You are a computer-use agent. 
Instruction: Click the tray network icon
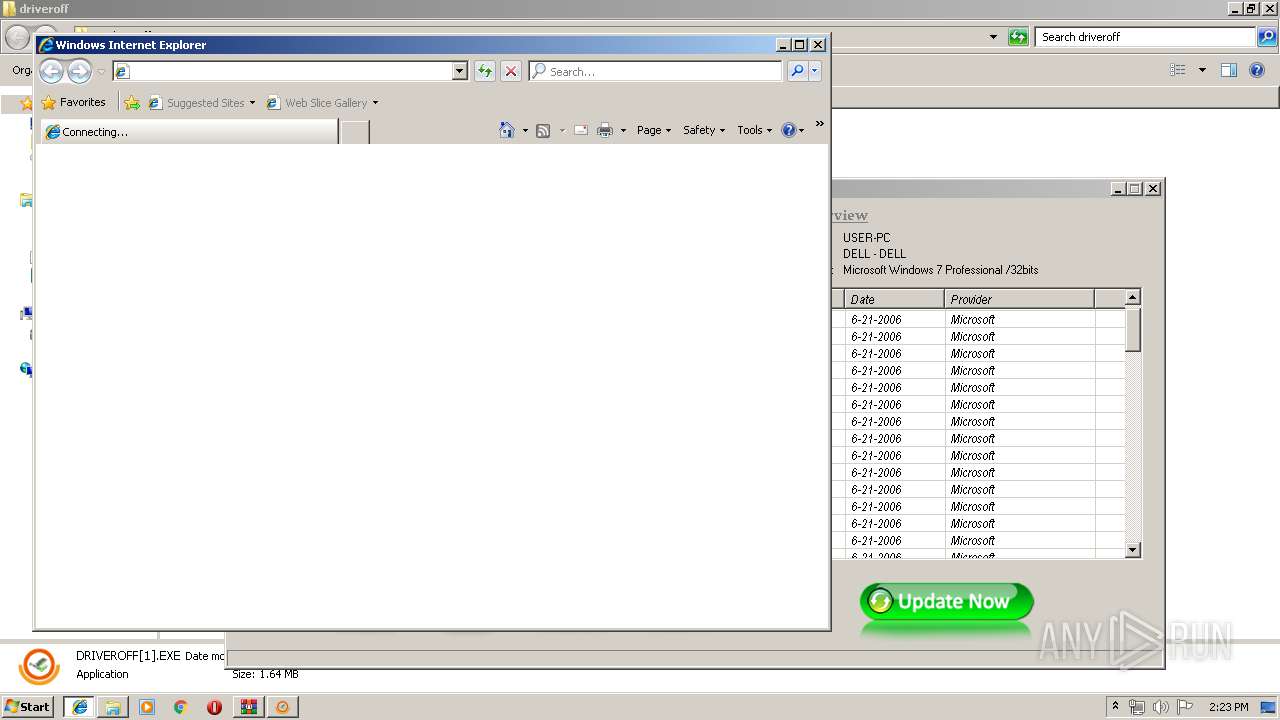1137,707
